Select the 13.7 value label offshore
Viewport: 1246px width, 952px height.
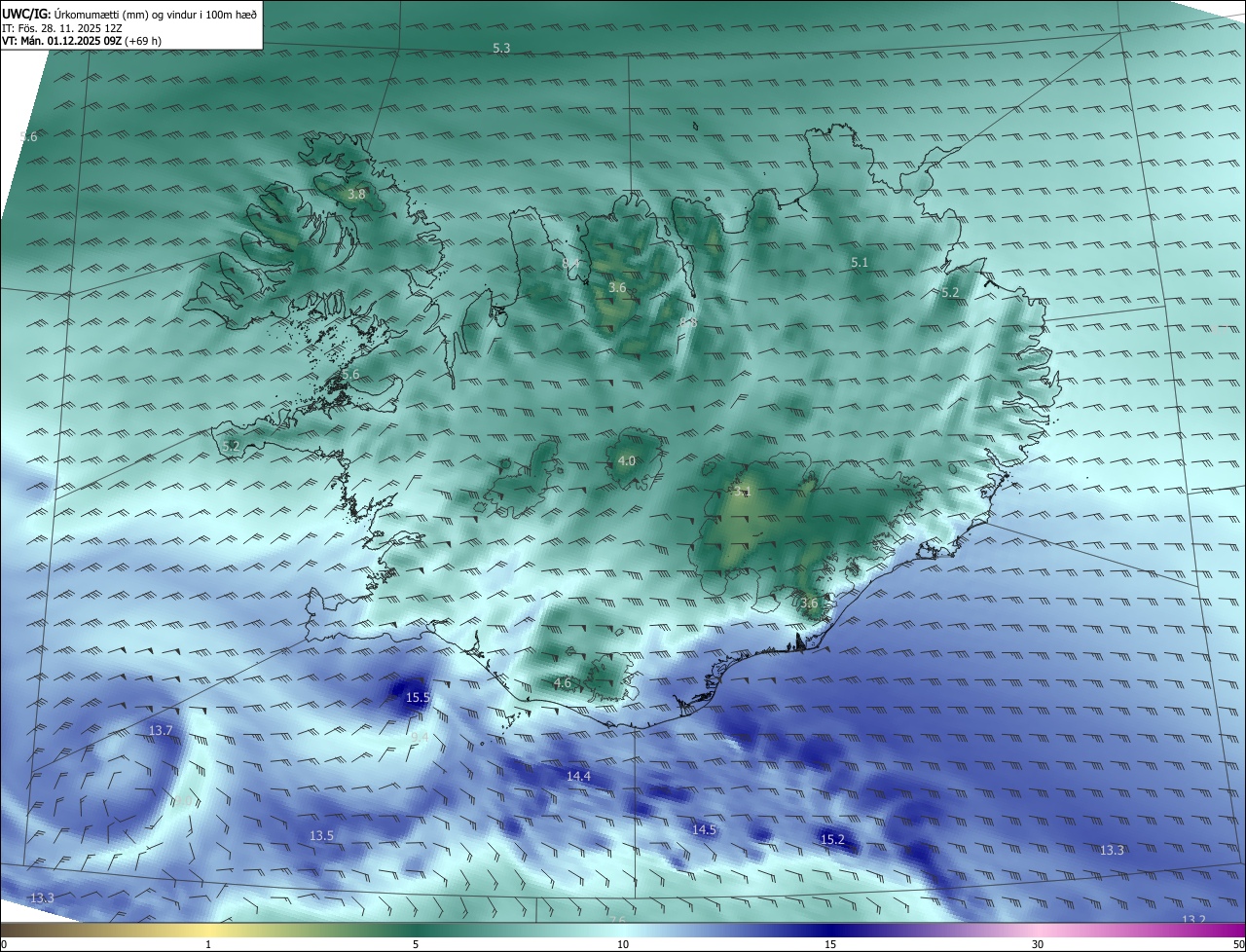161,729
